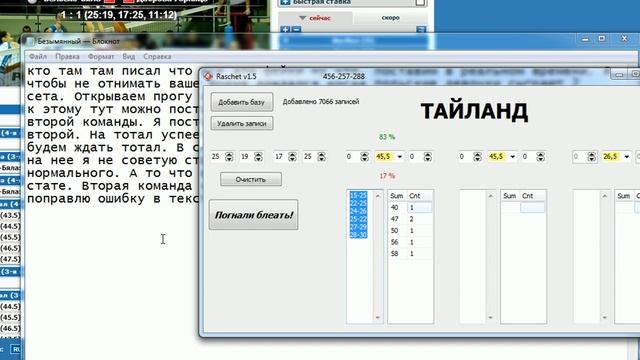
Task: Toggle the Быстрая ставка checkbox
Action: (420, 2)
